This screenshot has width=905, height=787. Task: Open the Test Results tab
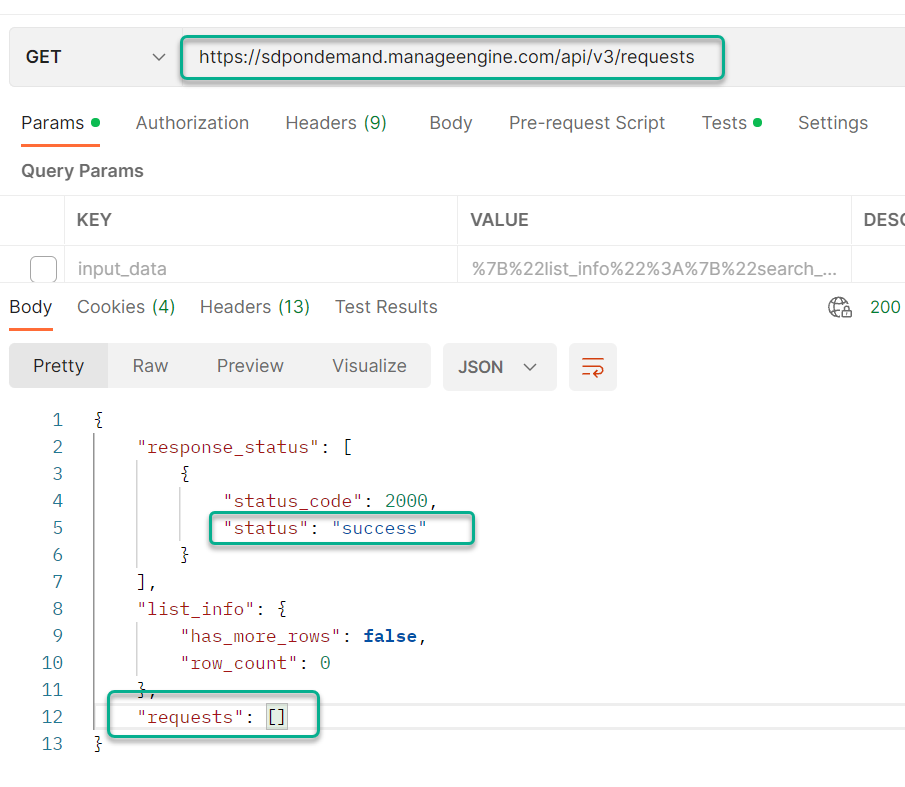click(x=386, y=307)
